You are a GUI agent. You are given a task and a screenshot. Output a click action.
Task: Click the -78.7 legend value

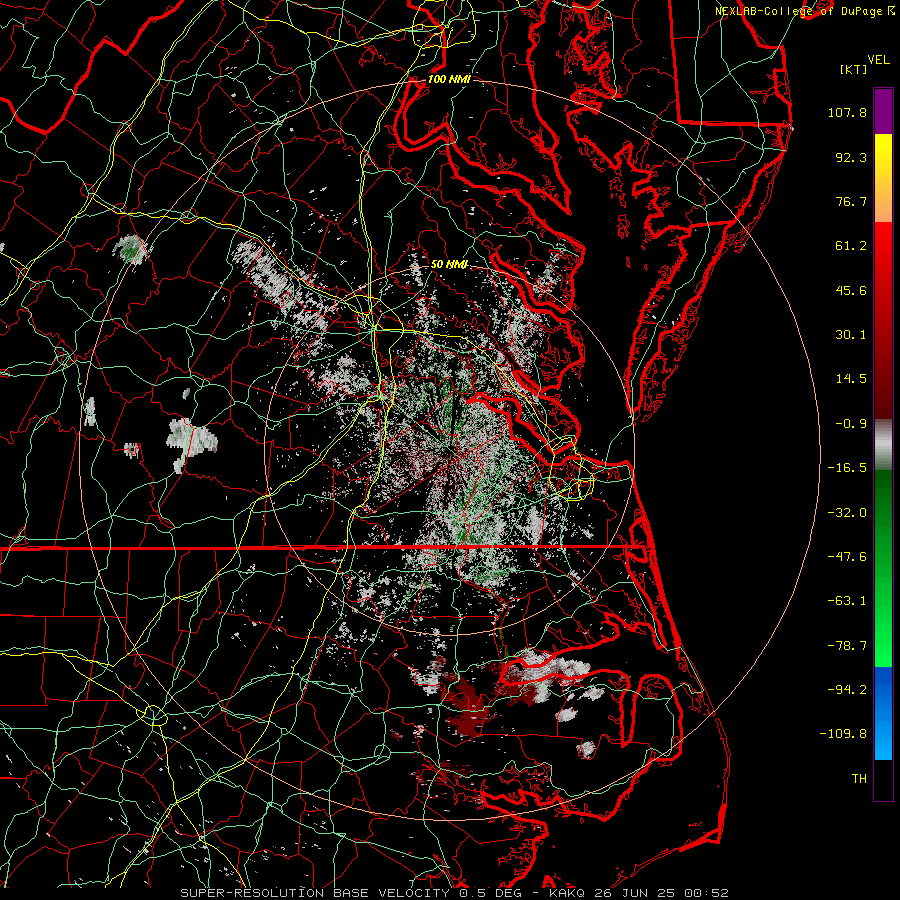point(847,646)
